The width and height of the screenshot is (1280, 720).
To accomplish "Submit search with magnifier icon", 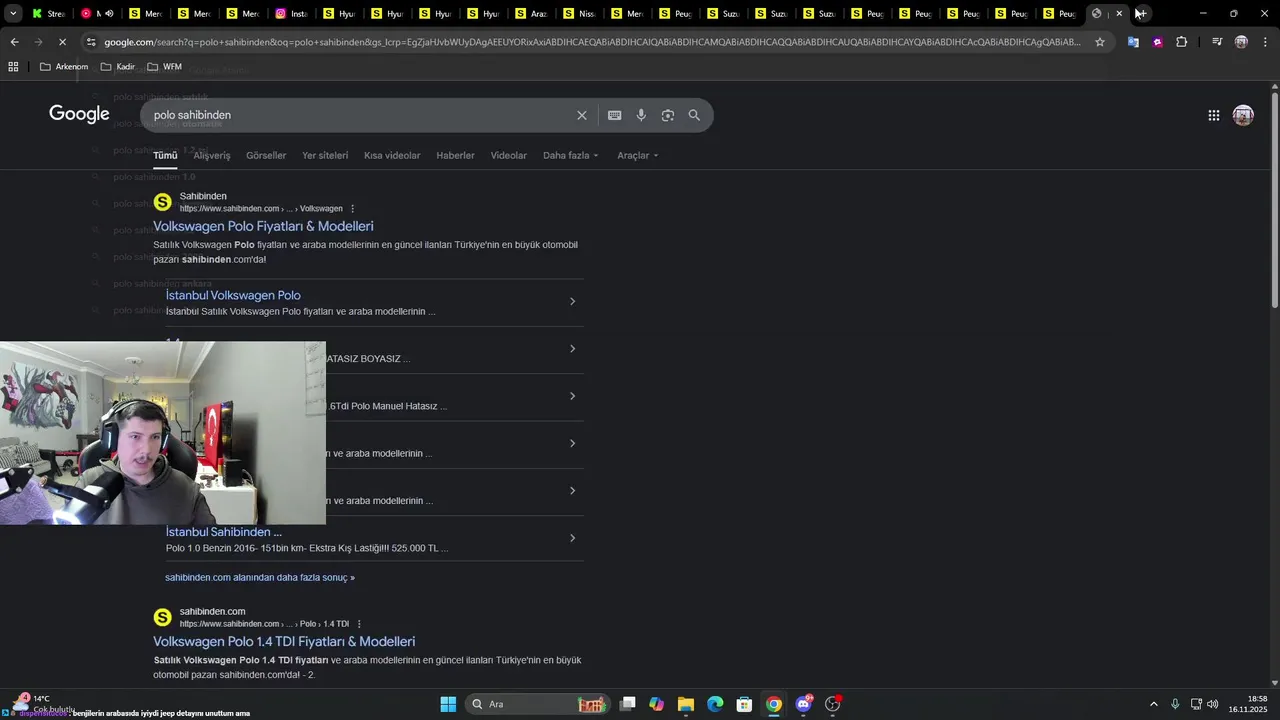I will tap(694, 115).
